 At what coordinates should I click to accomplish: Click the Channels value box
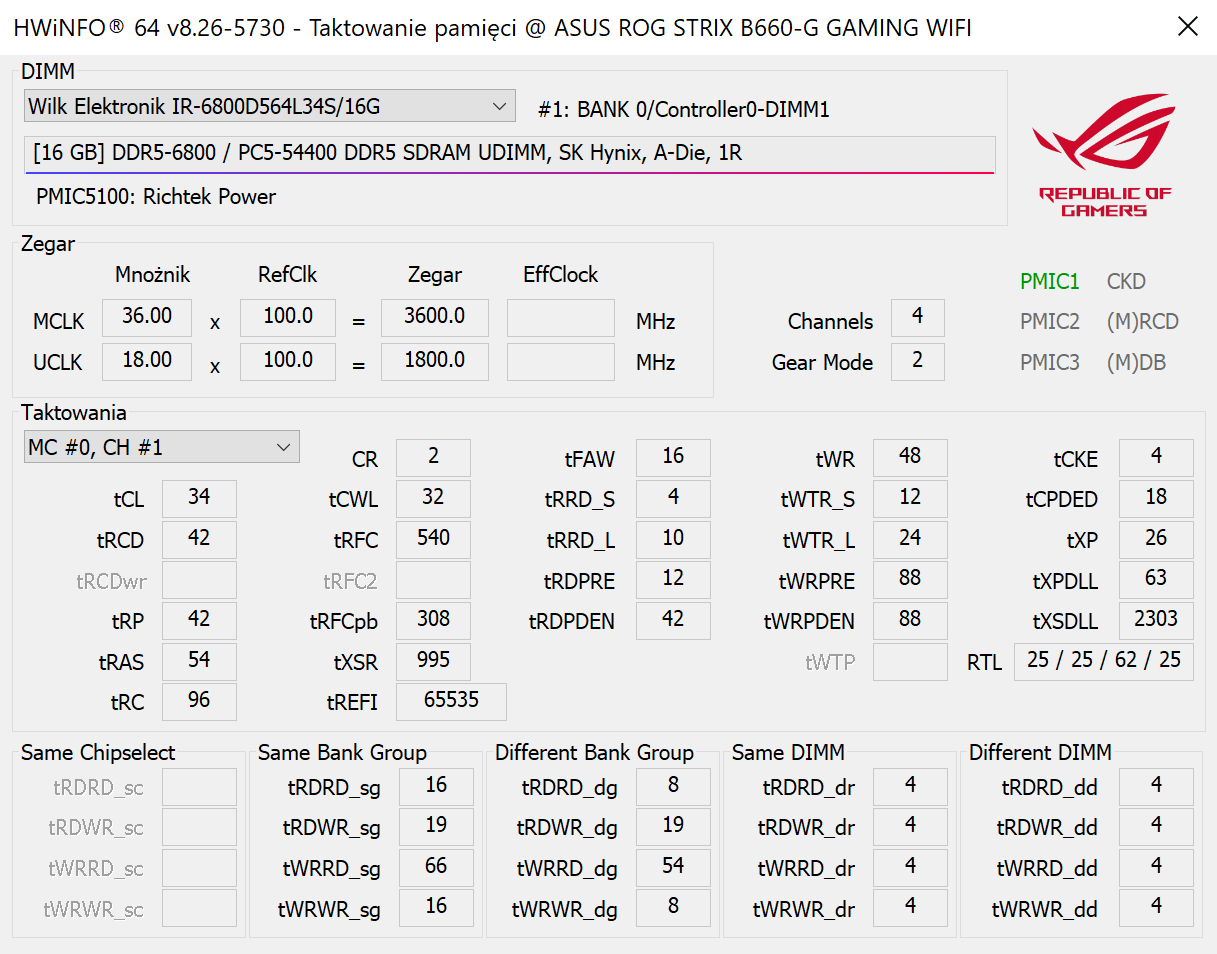[x=917, y=318]
